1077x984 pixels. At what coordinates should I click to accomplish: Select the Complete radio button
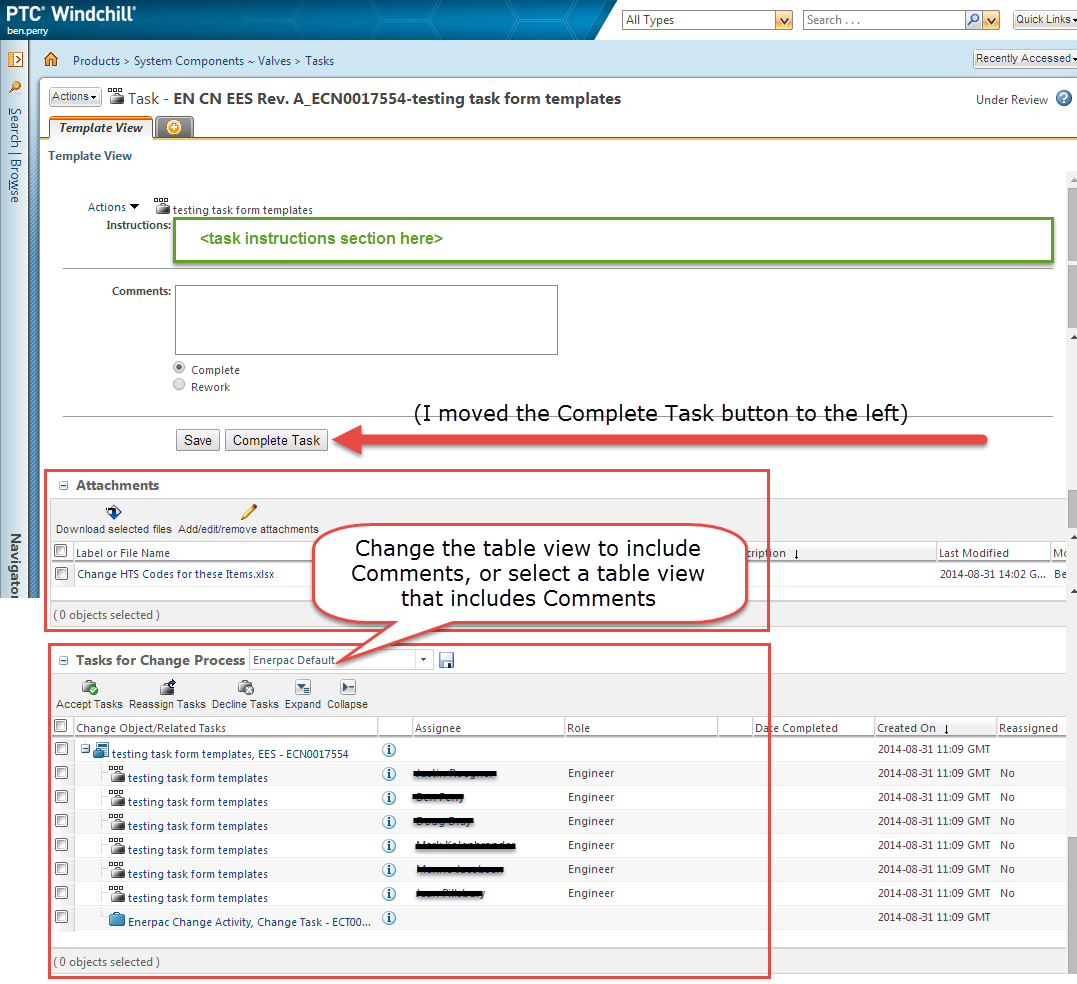point(179,367)
